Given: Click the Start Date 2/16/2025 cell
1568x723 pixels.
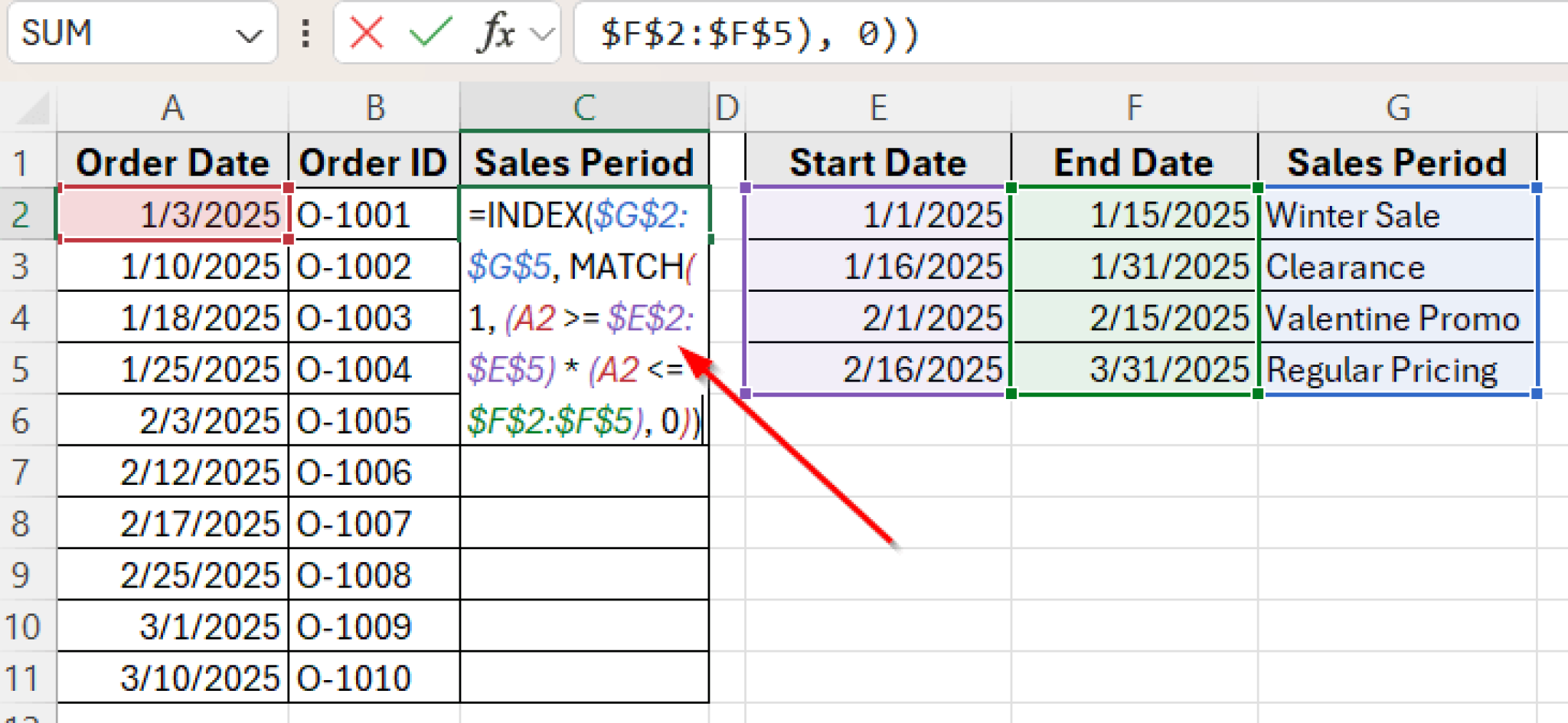Looking at the screenshot, I should pos(878,369).
